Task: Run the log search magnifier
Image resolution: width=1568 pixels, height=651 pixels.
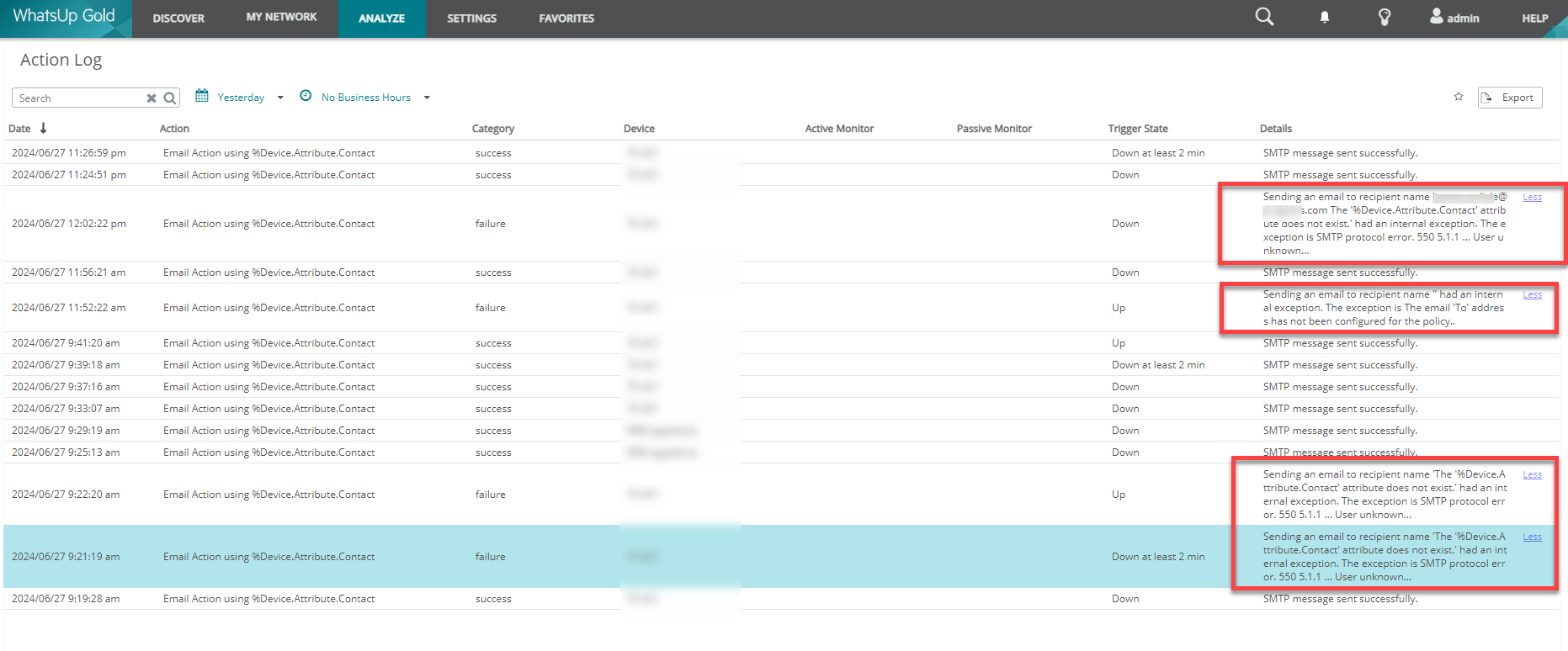Action: point(170,98)
